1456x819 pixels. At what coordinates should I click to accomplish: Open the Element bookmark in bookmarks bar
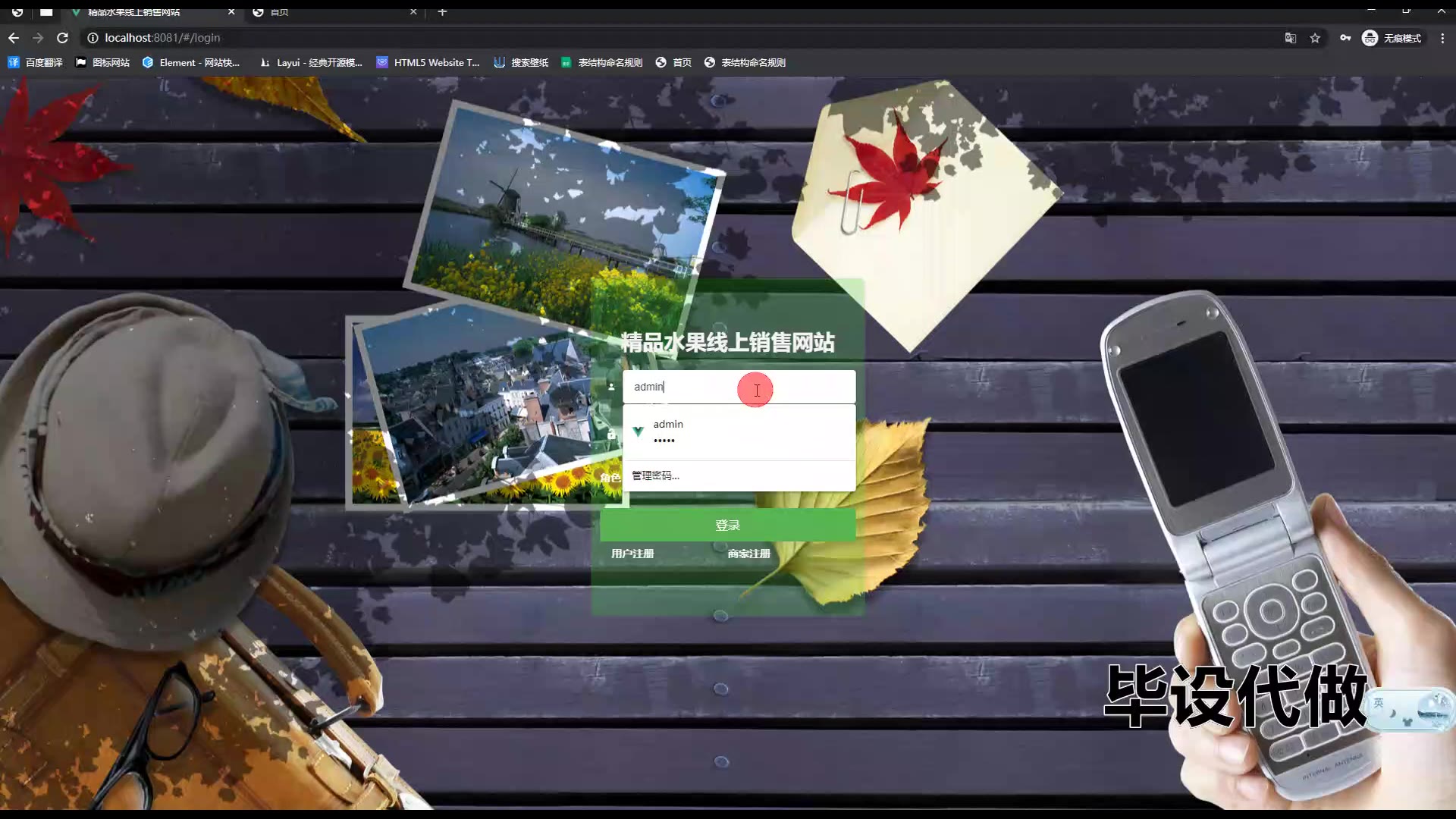[x=191, y=62]
